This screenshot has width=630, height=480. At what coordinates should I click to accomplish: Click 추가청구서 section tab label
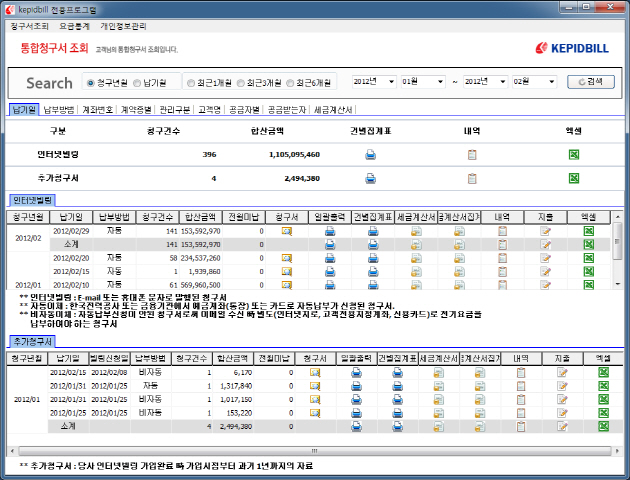pos(33,342)
